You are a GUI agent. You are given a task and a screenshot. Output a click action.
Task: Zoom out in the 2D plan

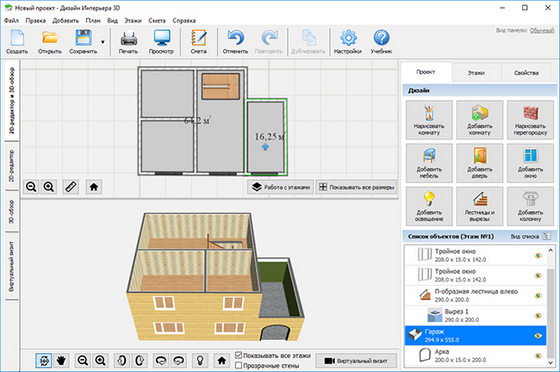pos(31,187)
